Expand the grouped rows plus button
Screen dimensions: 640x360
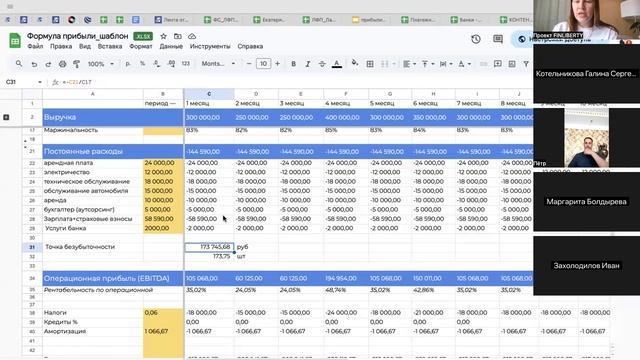pyautogui.click(x=6, y=117)
